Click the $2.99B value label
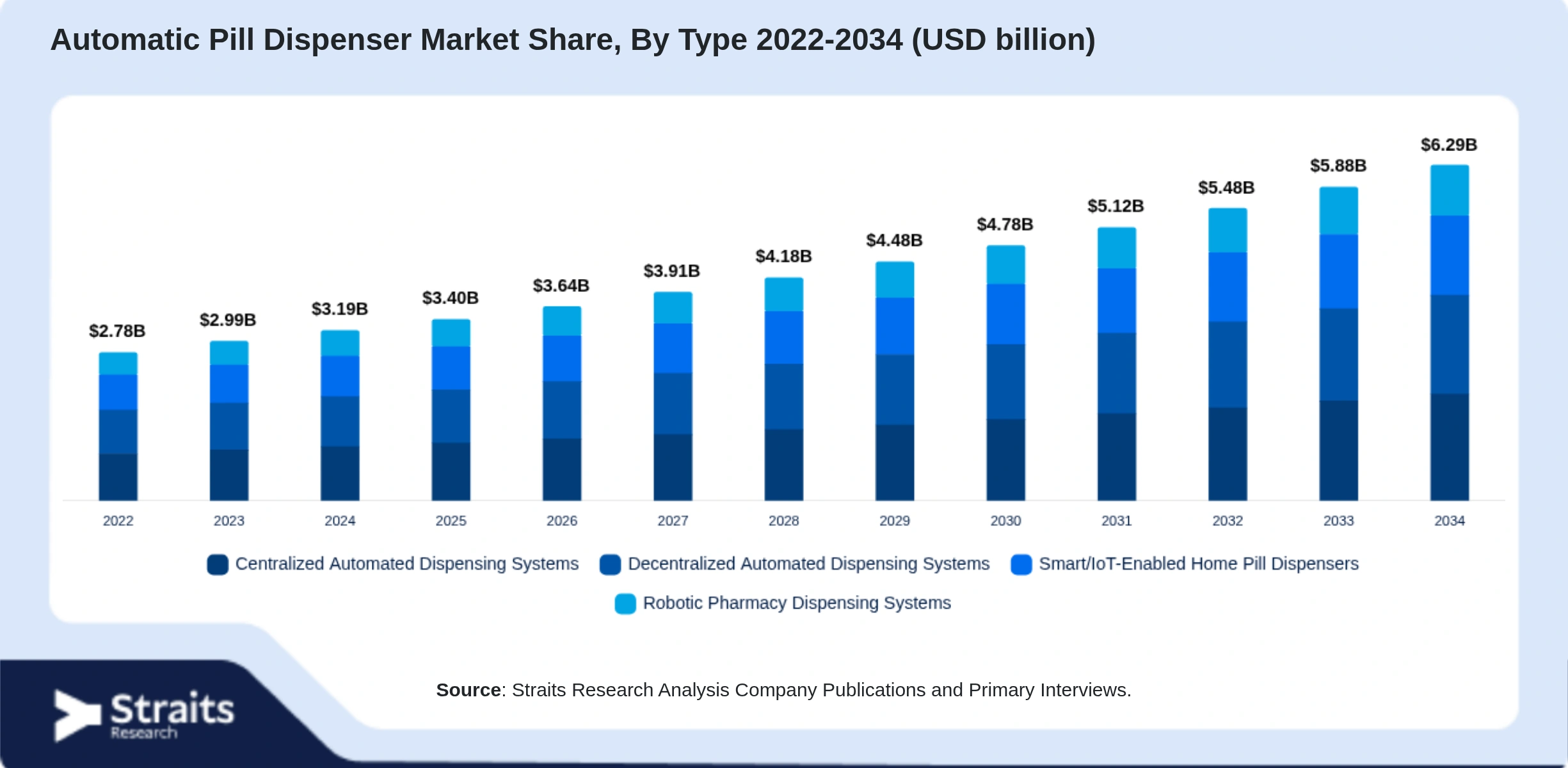The image size is (1568, 768). [x=228, y=319]
